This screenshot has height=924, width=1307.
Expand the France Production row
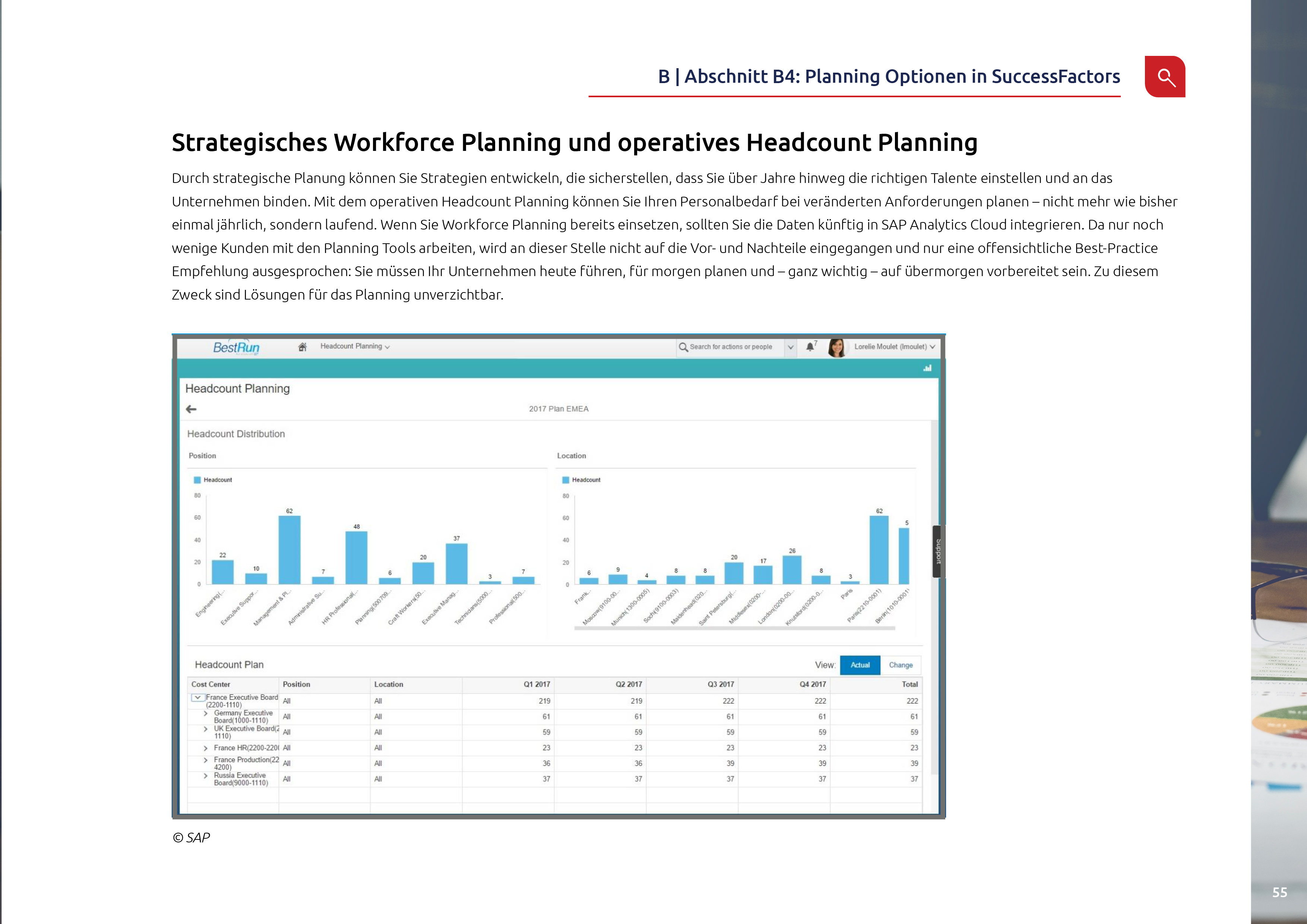206,760
